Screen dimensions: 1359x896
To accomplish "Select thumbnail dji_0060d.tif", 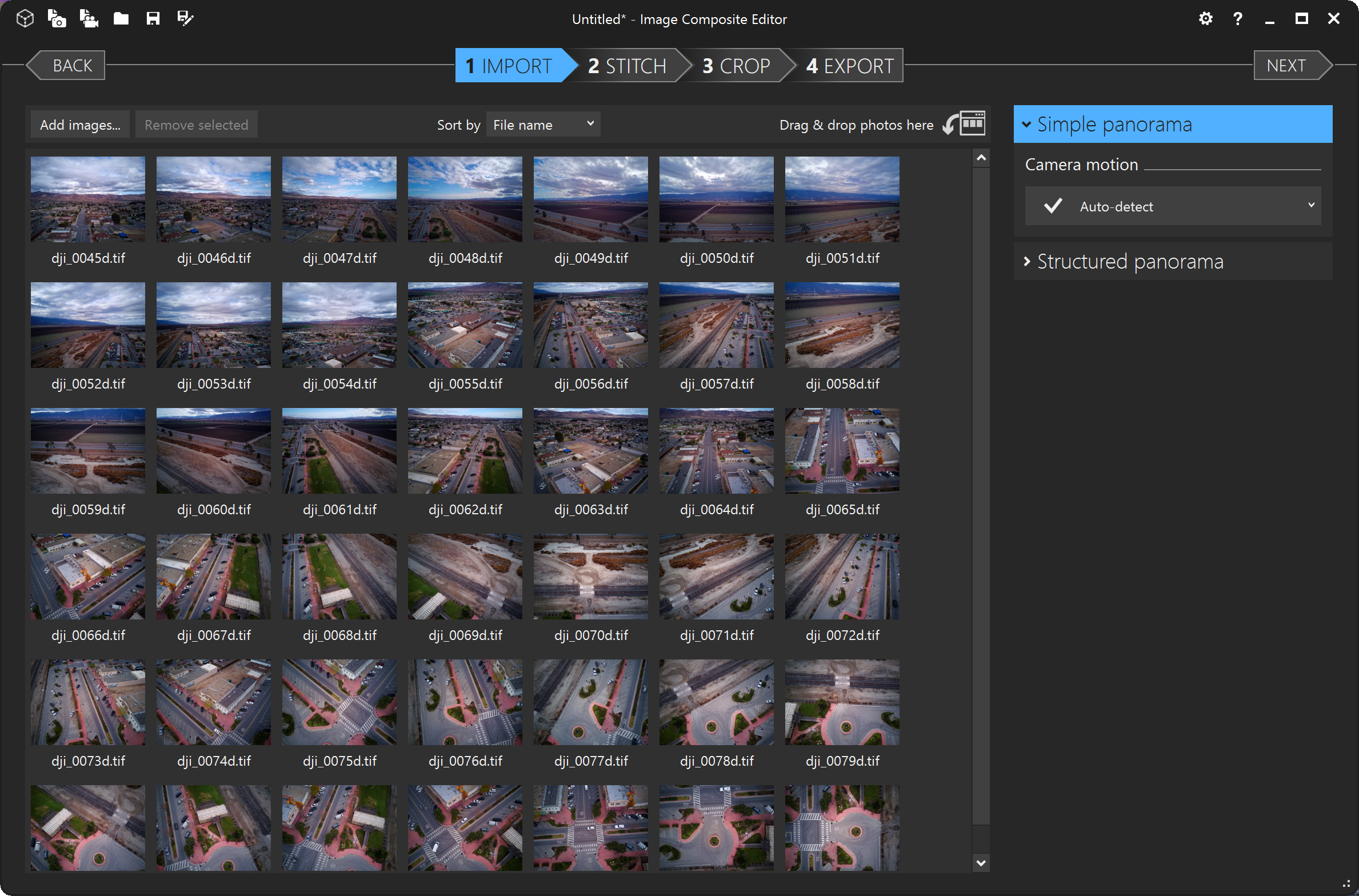I will 214,451.
